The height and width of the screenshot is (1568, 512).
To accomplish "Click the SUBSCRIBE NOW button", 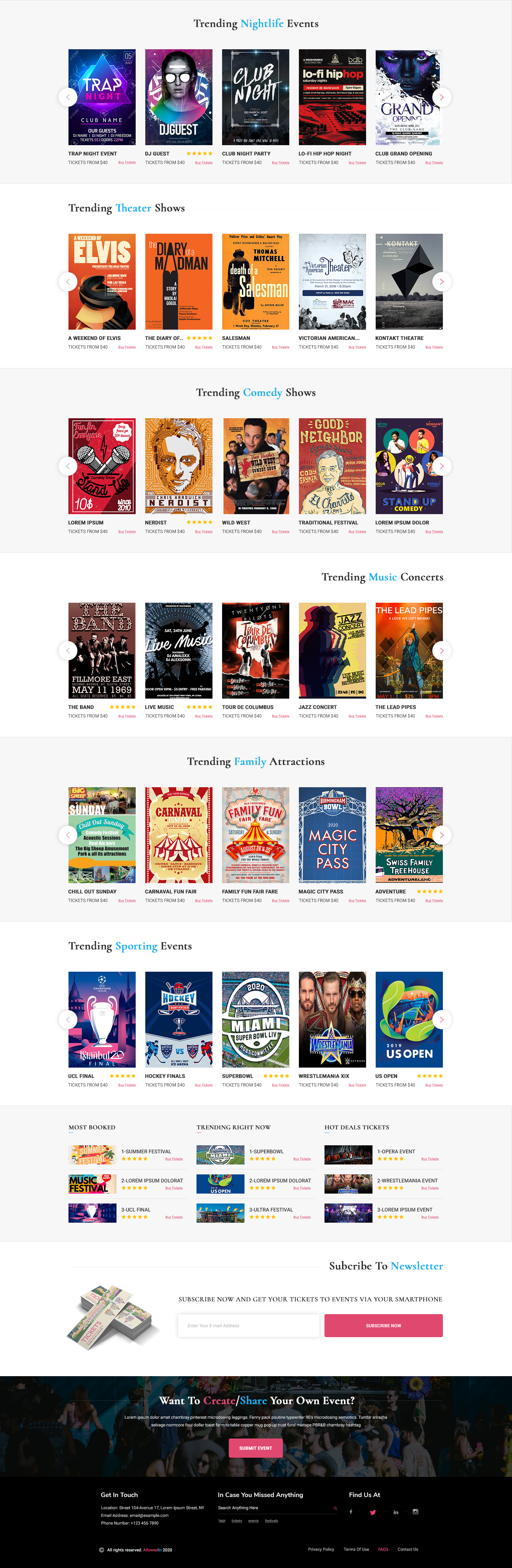I will click(x=383, y=1325).
